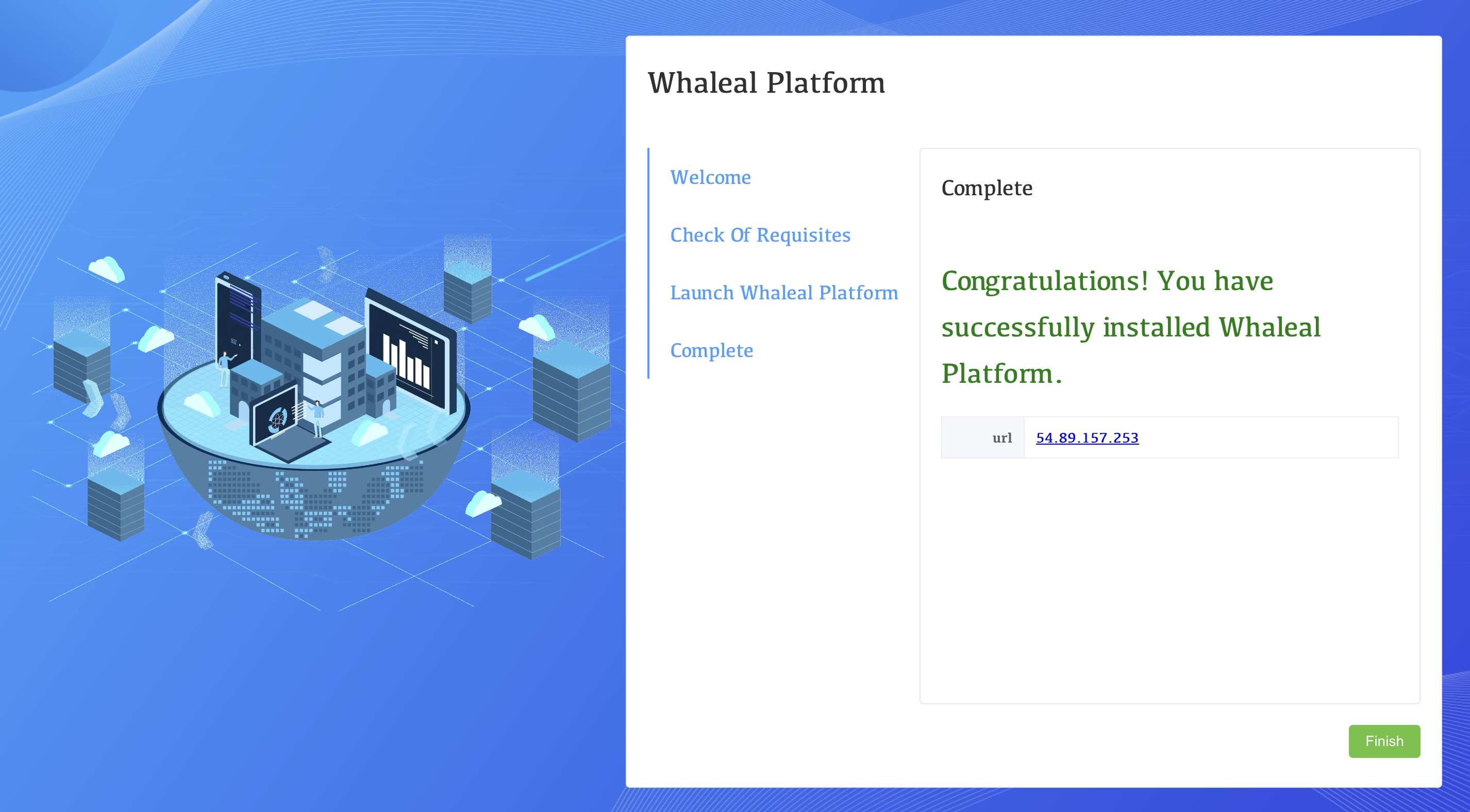Screen dimensions: 1470x812
Task: Click the Complete heading in the panel
Action: click(x=986, y=188)
